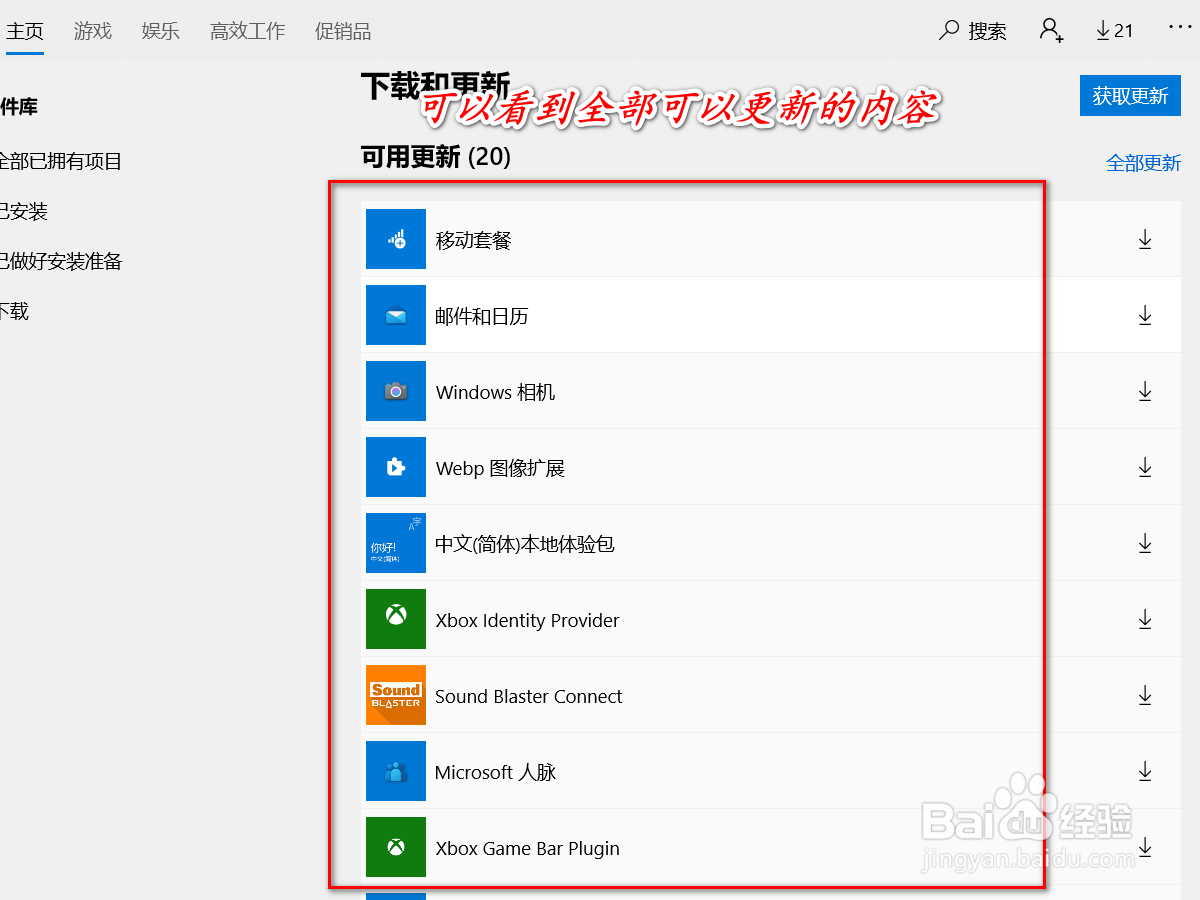The width and height of the screenshot is (1200, 900).
Task: Download the Xbox Game Bar Plugin update
Action: (1144, 847)
